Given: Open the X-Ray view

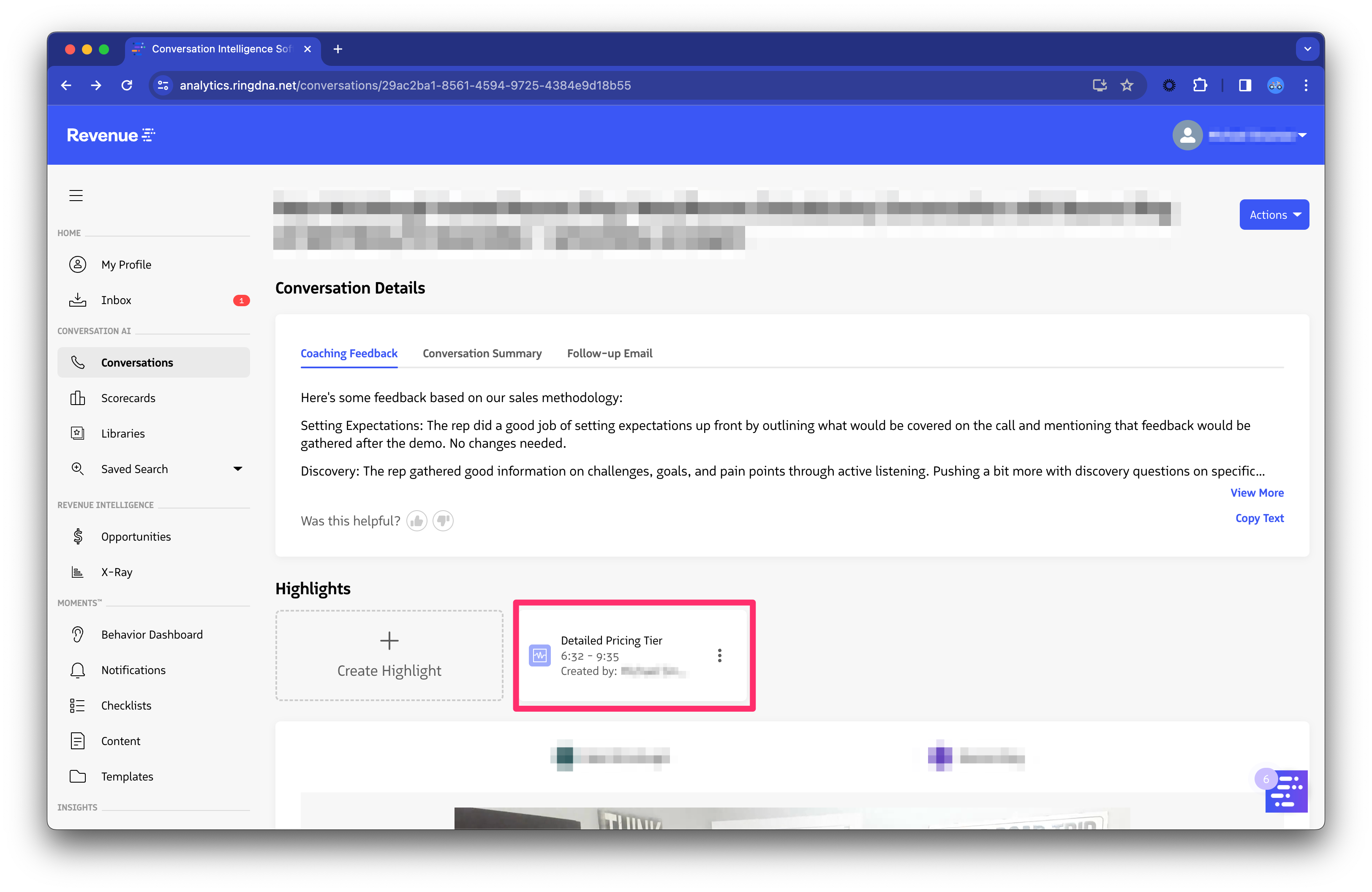Looking at the screenshot, I should tap(117, 571).
